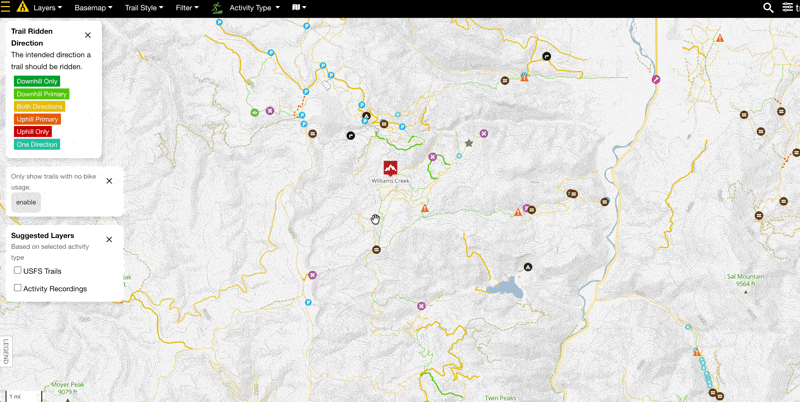Click the enable button
800x402 pixels.
point(26,202)
